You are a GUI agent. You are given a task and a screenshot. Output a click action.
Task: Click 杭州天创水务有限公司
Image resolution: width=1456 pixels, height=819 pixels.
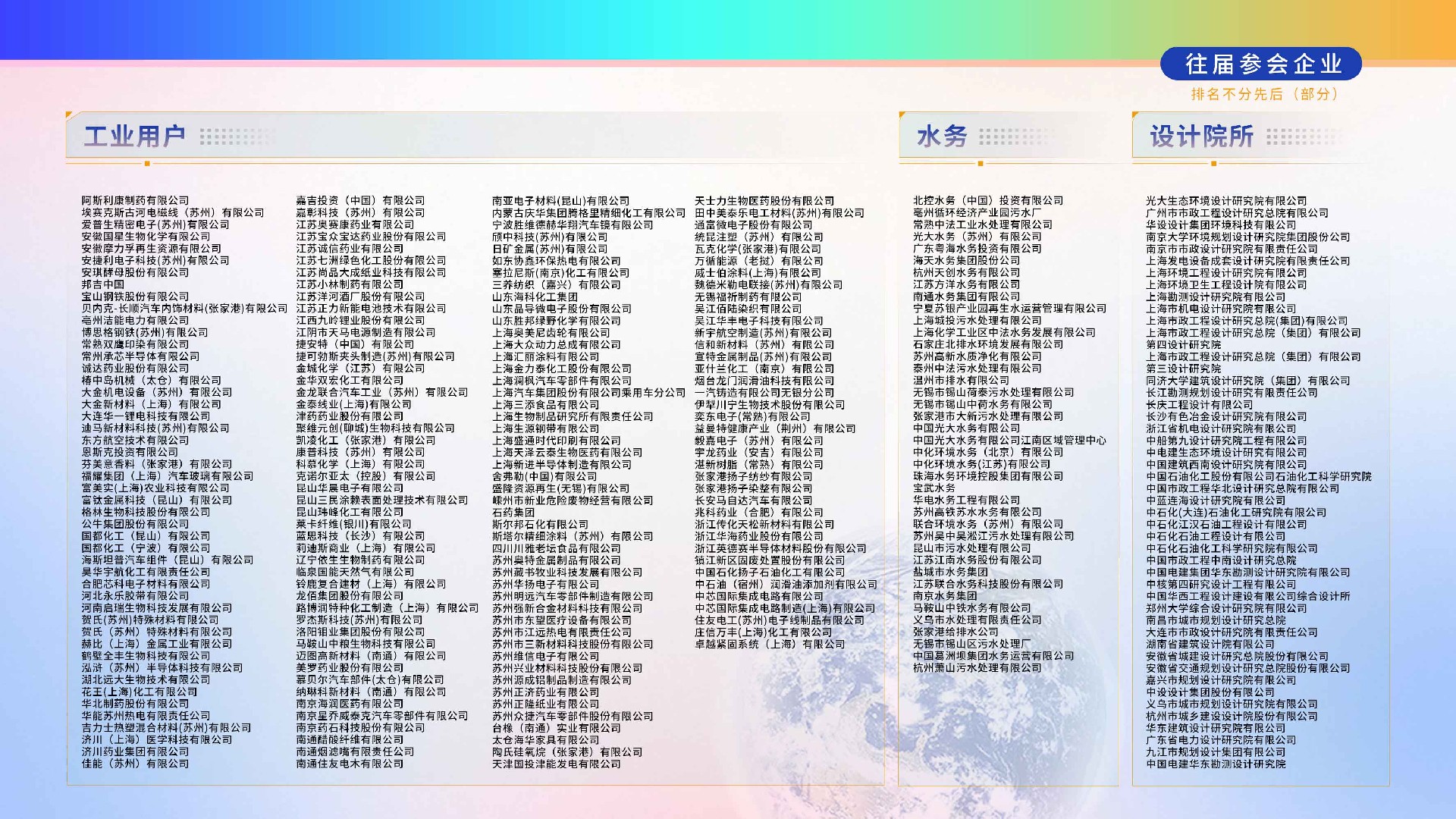pos(968,272)
